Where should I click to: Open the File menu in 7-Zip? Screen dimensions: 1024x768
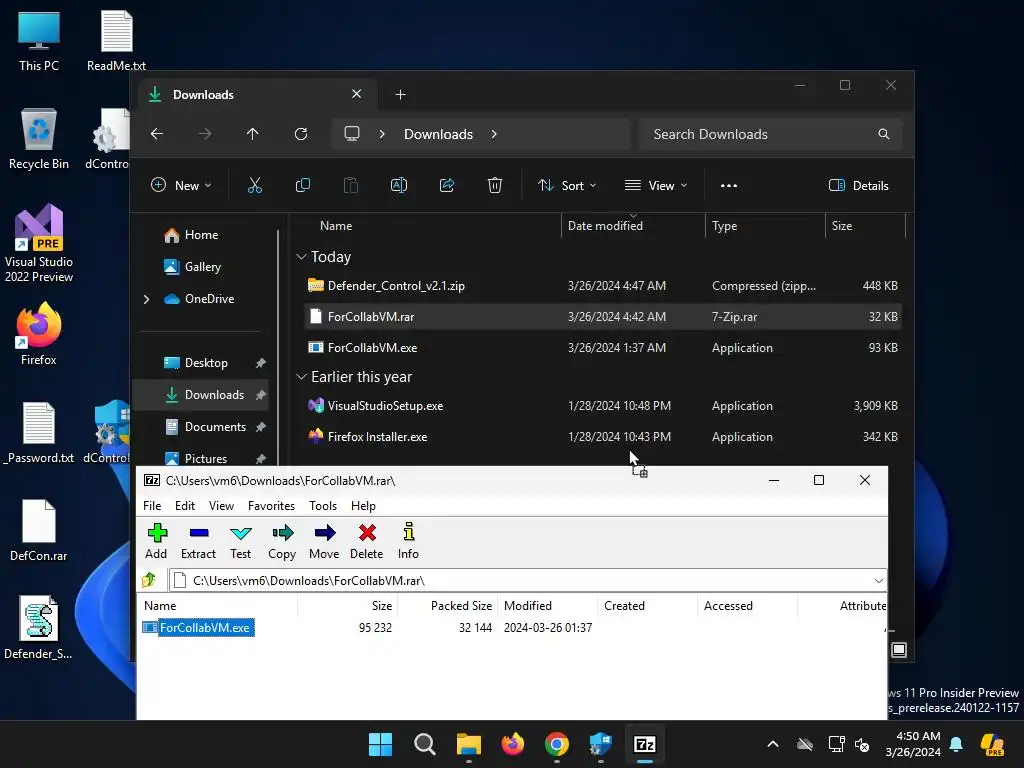(x=152, y=505)
